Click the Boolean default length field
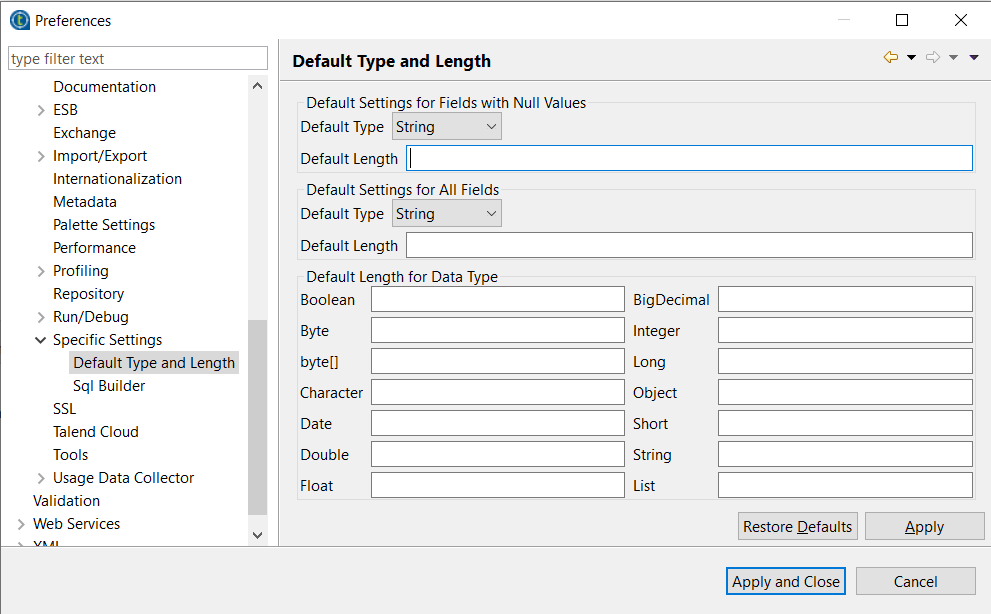This screenshot has height=614, width=991. pyautogui.click(x=497, y=299)
